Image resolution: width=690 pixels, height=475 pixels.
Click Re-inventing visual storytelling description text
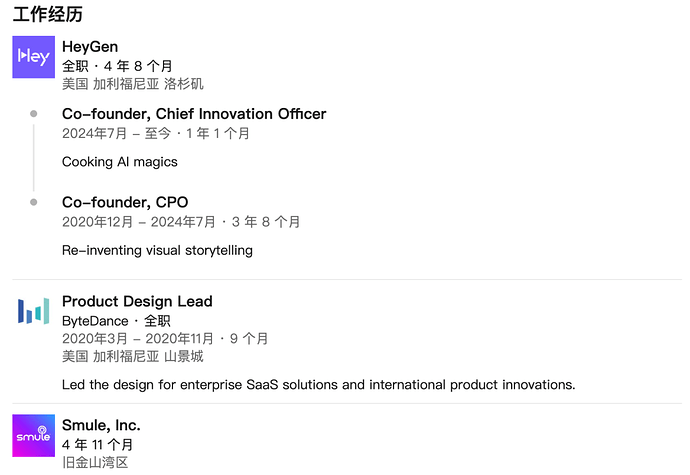click(x=157, y=250)
